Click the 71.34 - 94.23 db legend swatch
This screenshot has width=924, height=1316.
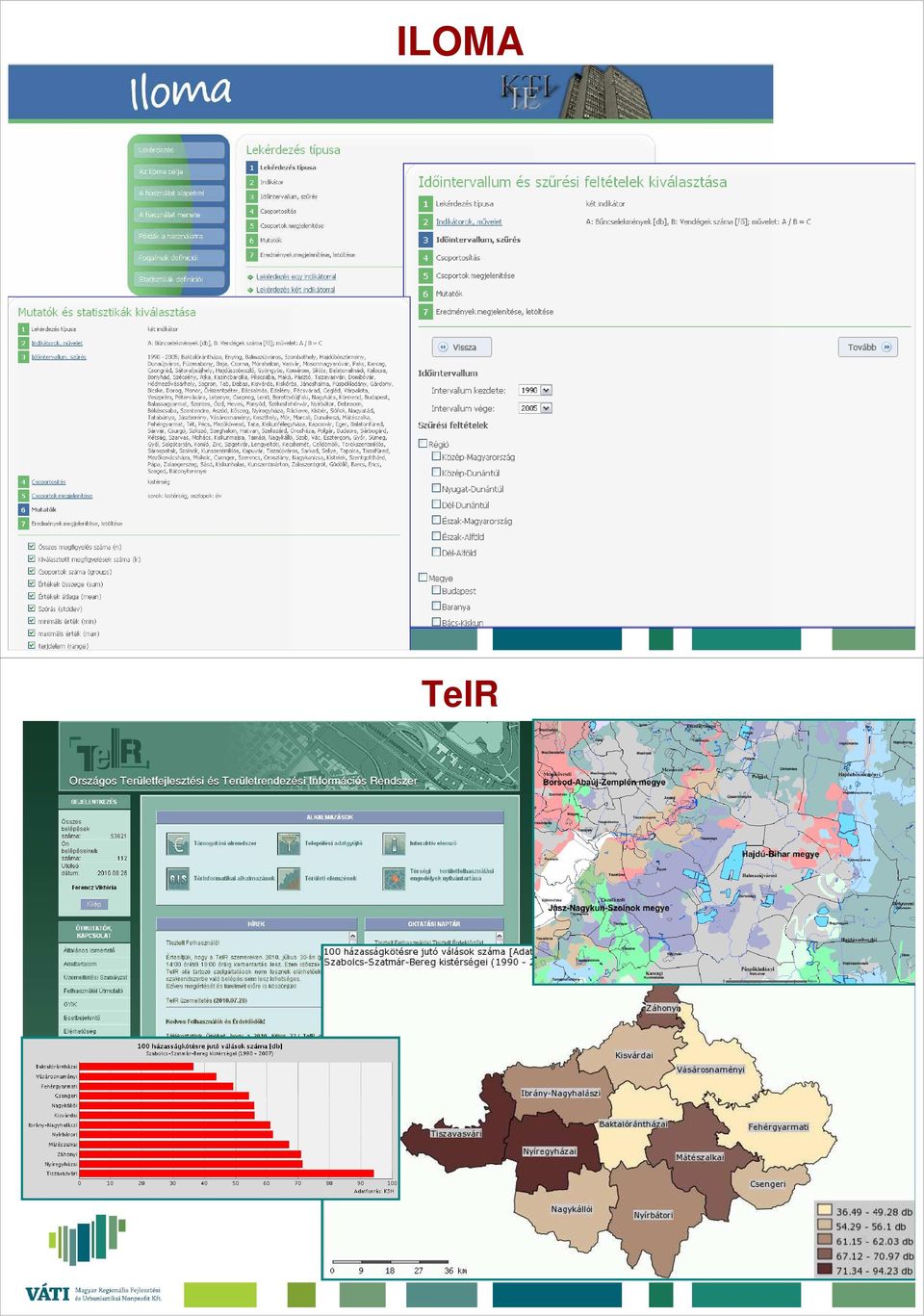(825, 1270)
